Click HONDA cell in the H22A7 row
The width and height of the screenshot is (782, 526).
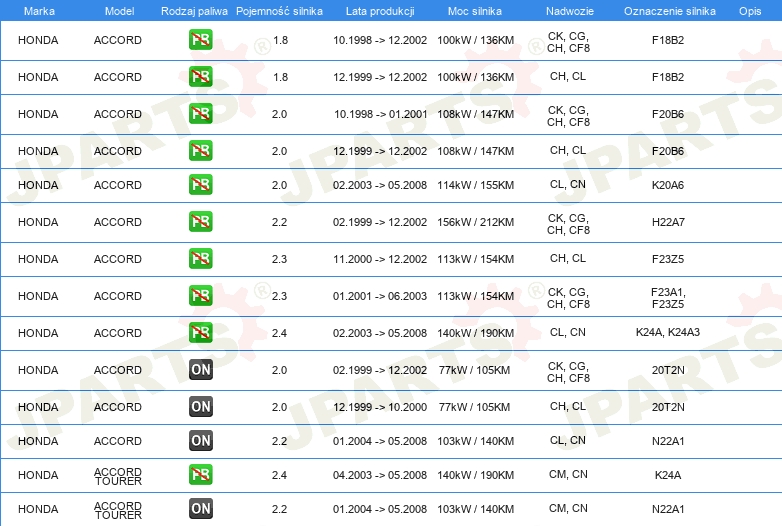38,222
